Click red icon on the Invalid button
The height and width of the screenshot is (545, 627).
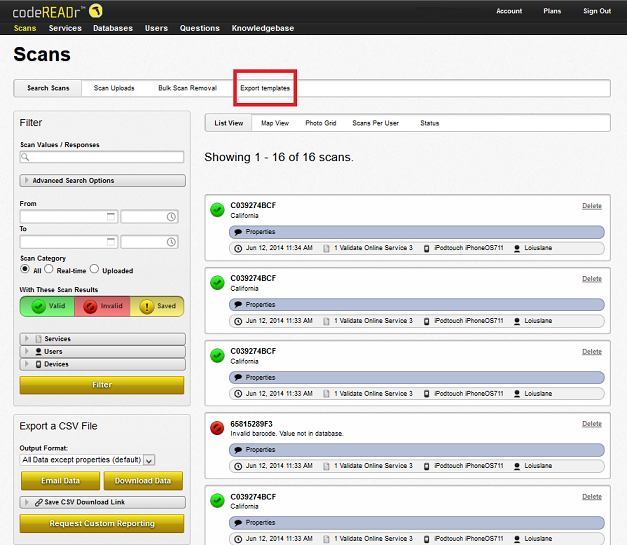(x=90, y=306)
